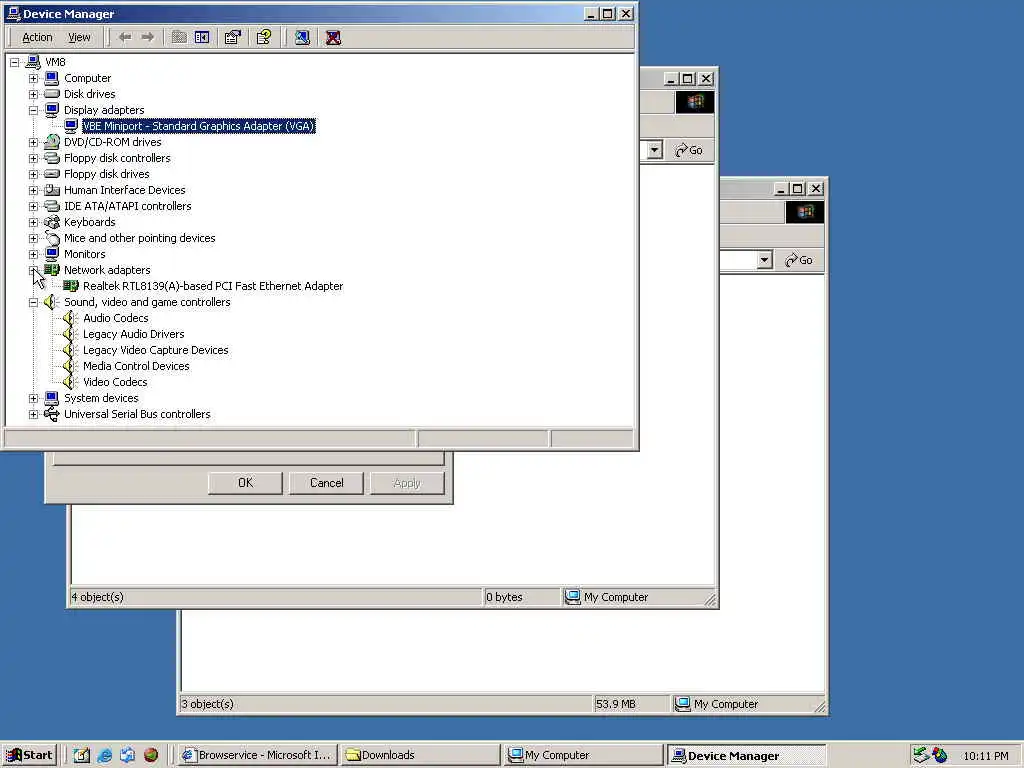Open address dropdown in rear Explorer window
This screenshot has height=768, width=1024.
tap(764, 260)
